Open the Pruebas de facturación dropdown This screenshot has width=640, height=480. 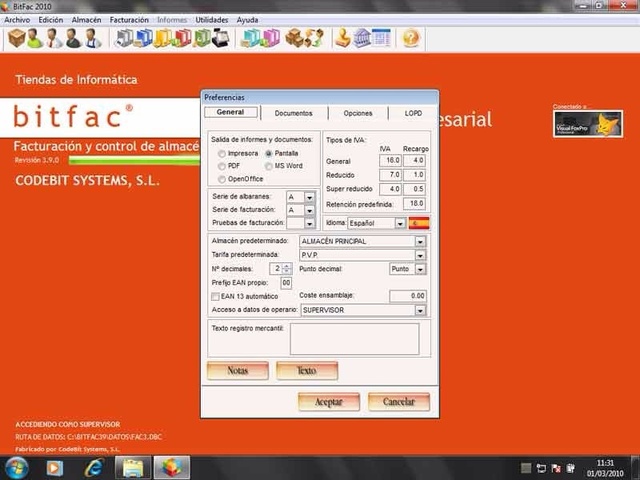coord(310,224)
